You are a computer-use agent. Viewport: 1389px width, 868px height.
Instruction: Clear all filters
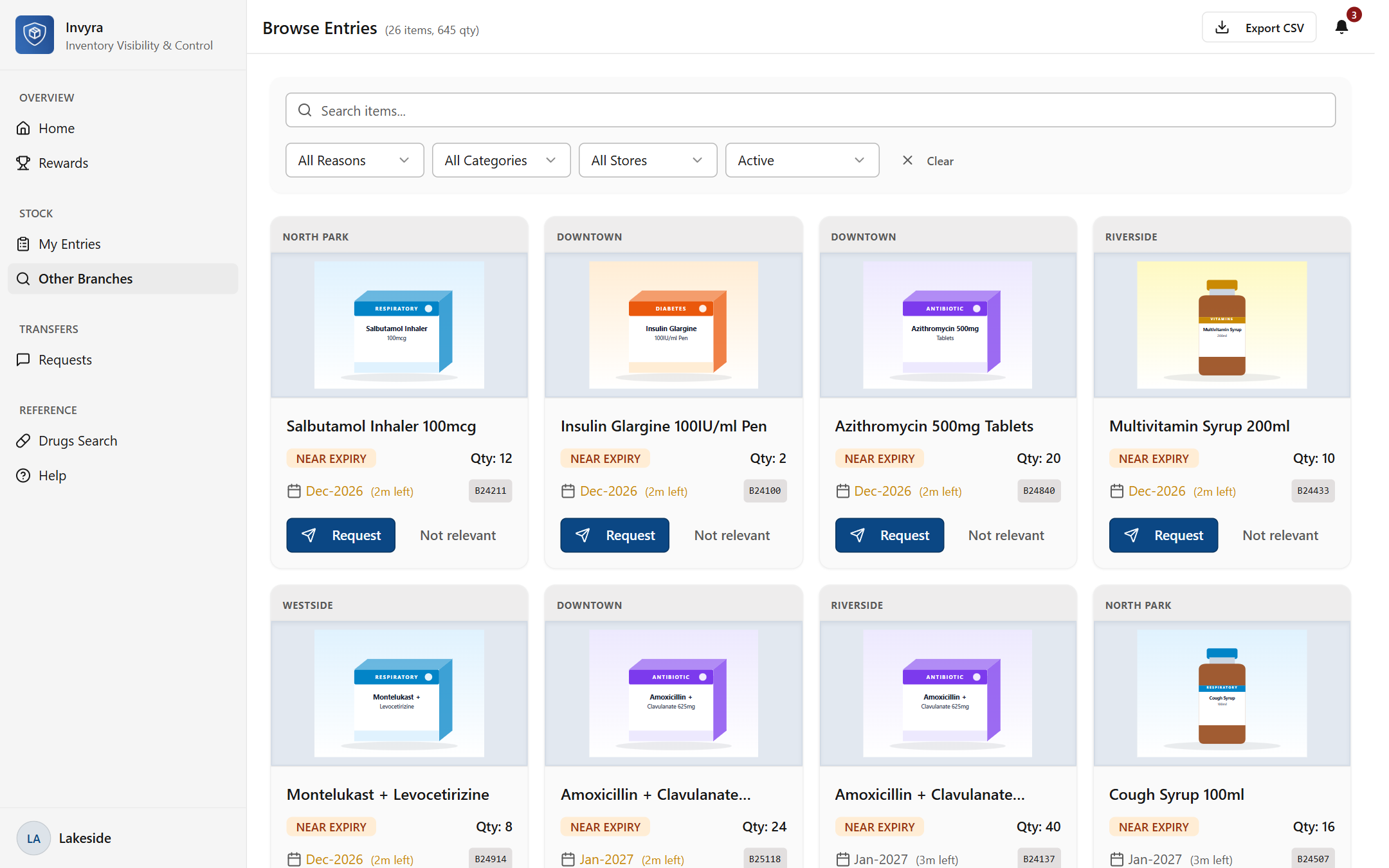[x=928, y=160]
